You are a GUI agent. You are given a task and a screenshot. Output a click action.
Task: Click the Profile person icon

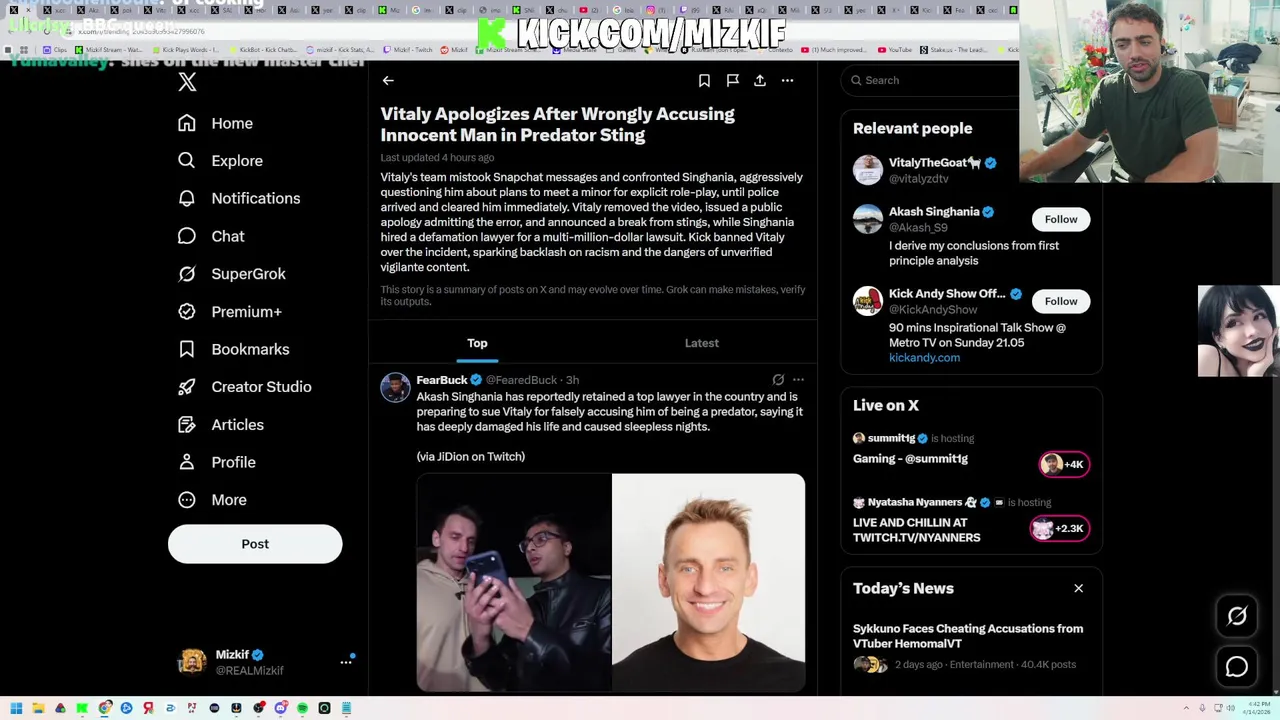coord(186,462)
